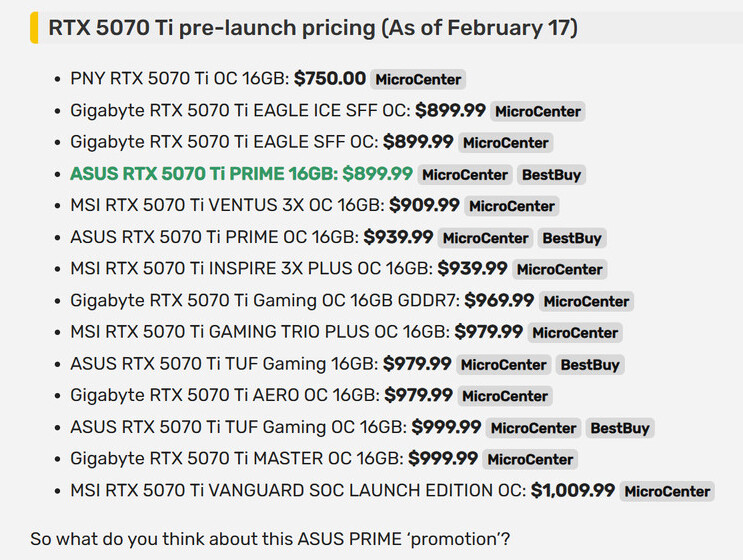Click MicroCenter tag for ASUS TUF Gaming 16GB

point(504,365)
